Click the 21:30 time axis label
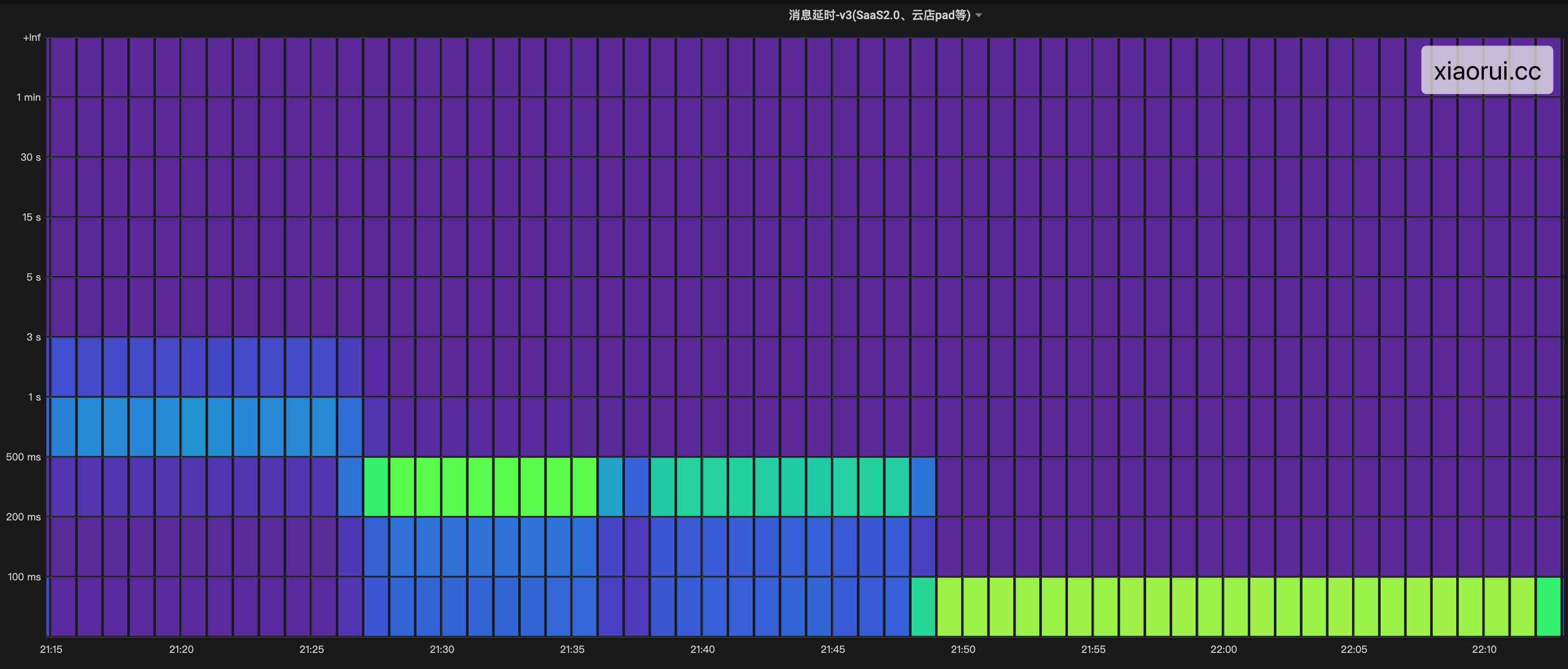The width and height of the screenshot is (1568, 669). (x=442, y=649)
